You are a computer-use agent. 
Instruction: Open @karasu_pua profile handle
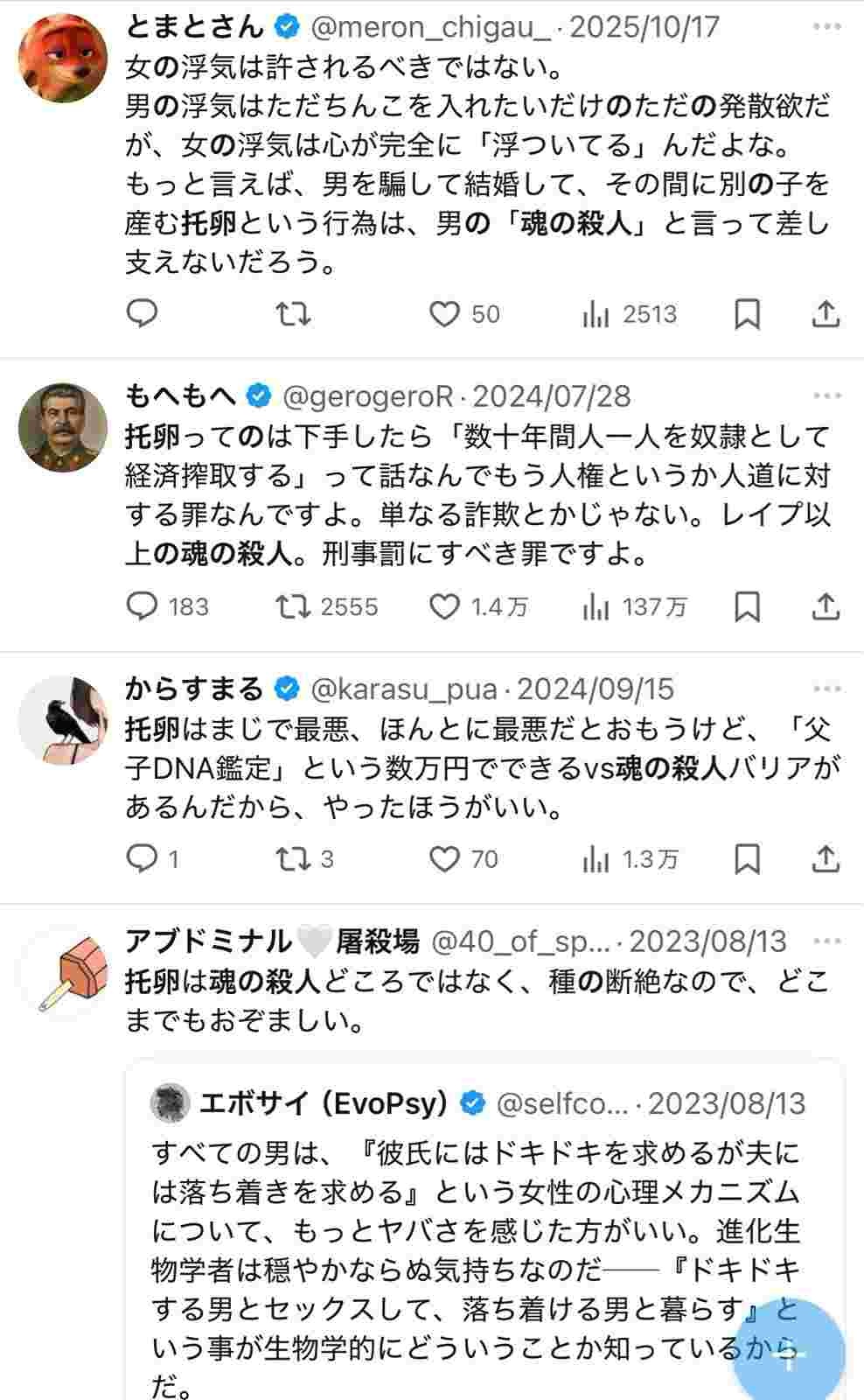[404, 689]
